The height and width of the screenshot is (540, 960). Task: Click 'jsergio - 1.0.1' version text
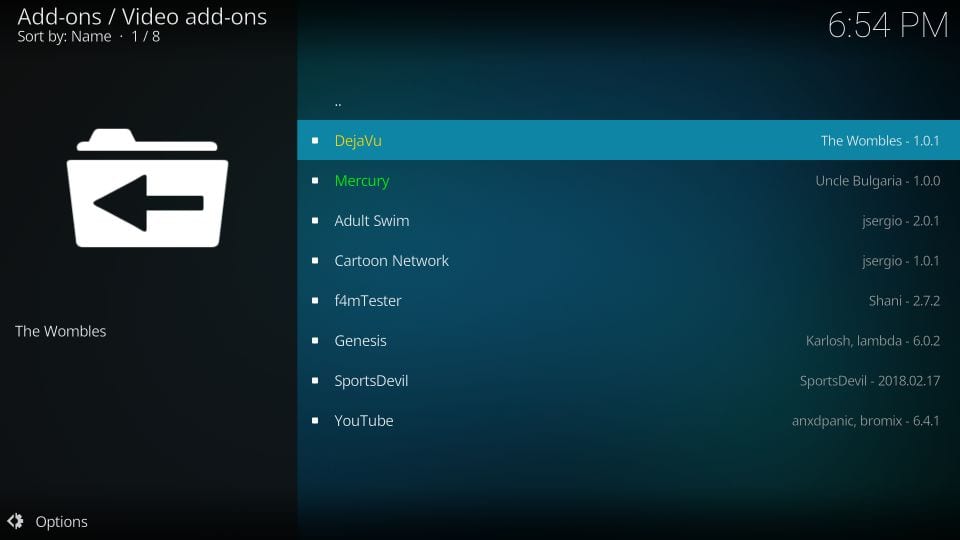tap(901, 261)
